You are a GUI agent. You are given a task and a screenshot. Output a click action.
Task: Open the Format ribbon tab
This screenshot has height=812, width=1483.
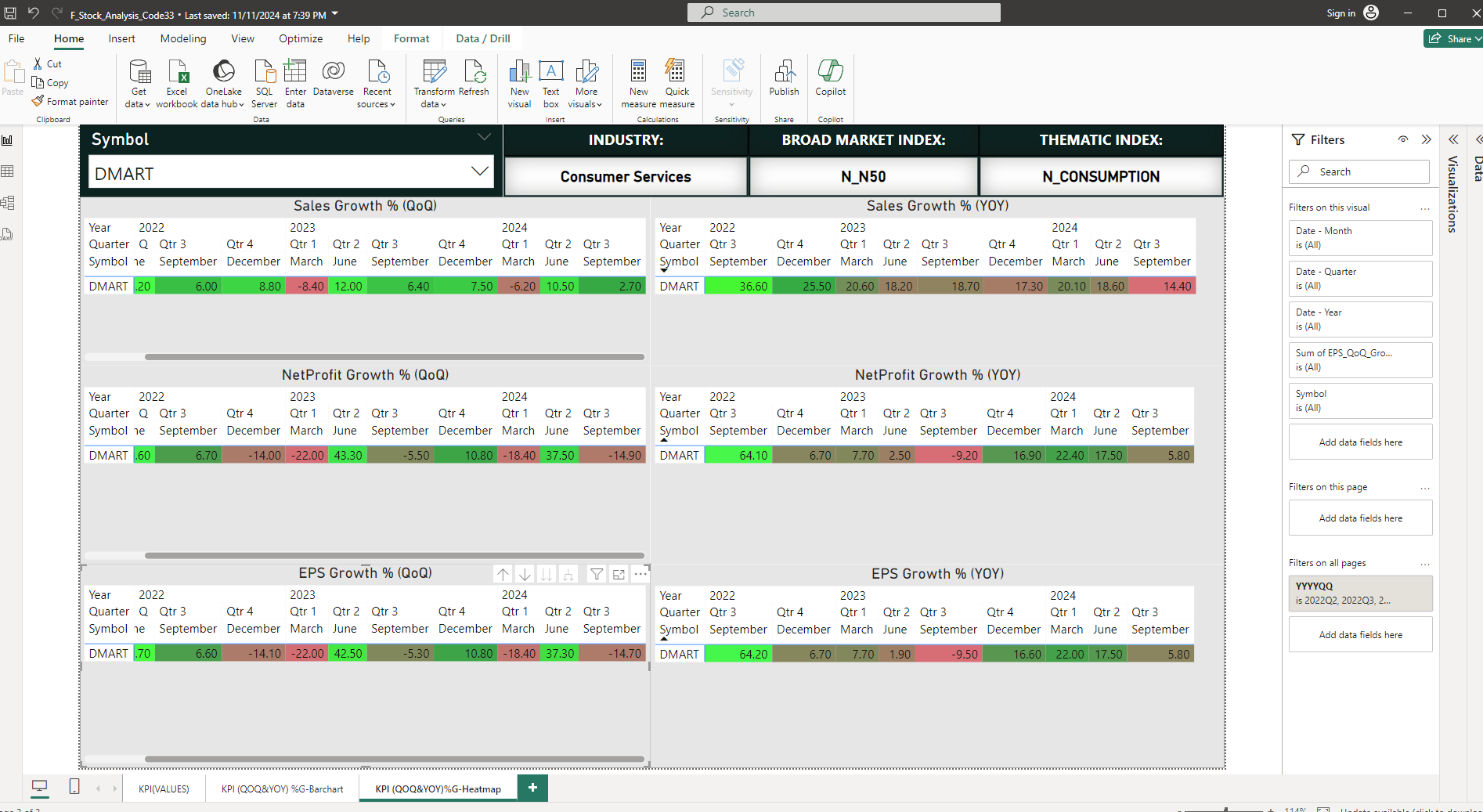click(x=412, y=38)
